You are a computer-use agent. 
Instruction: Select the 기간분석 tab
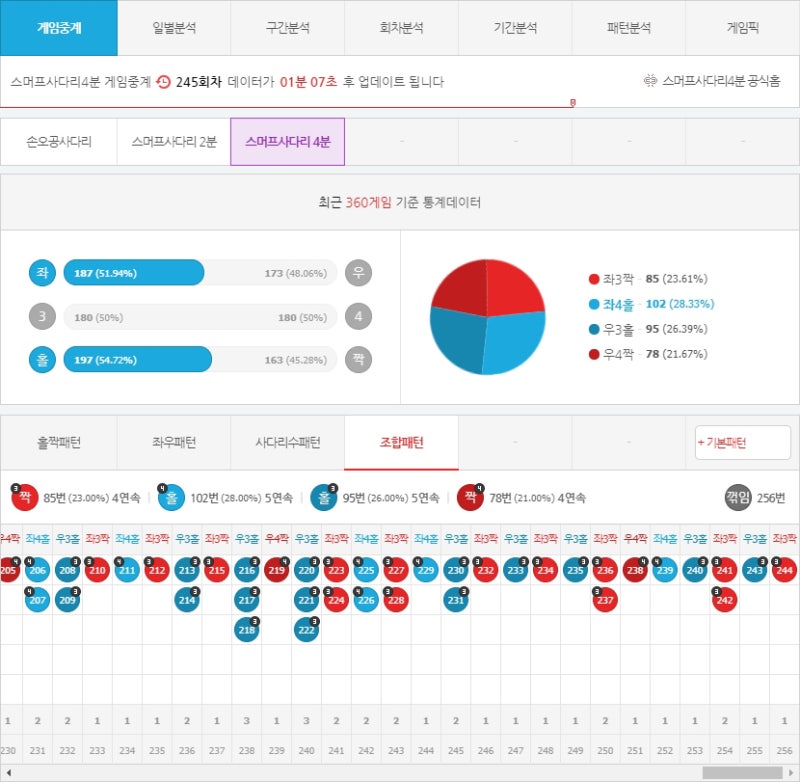(x=515, y=28)
